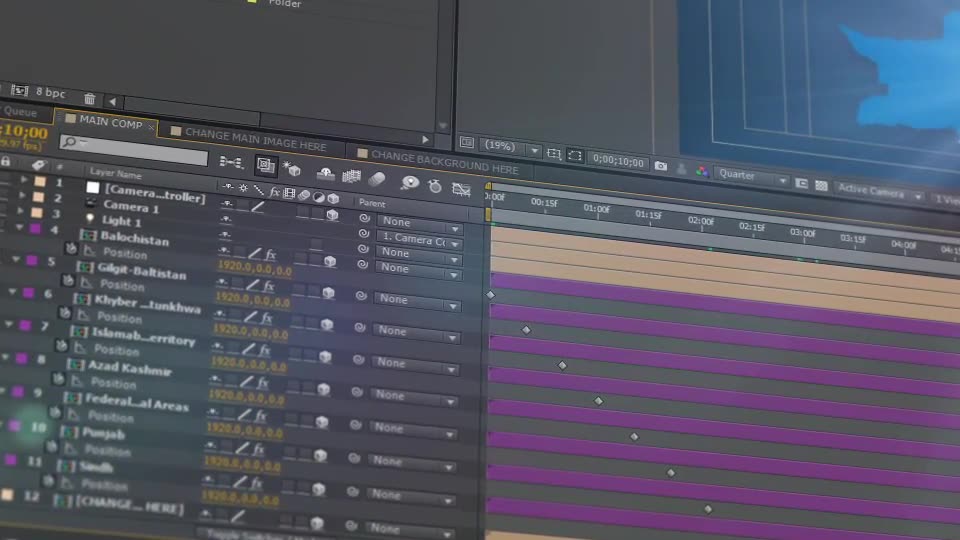Close the MAIN COMP tab

(x=151, y=127)
